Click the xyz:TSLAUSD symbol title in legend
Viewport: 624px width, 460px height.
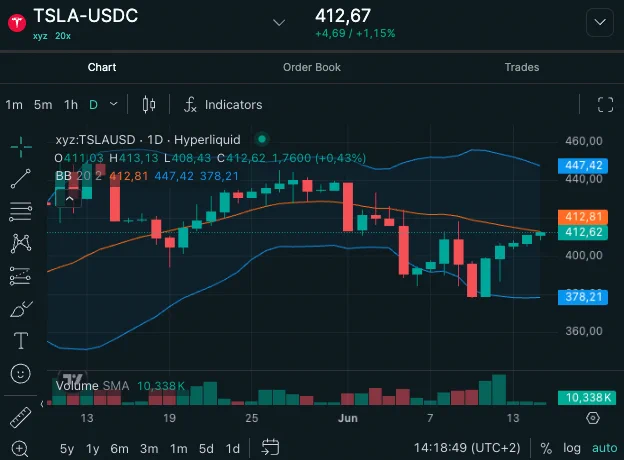[148, 140]
